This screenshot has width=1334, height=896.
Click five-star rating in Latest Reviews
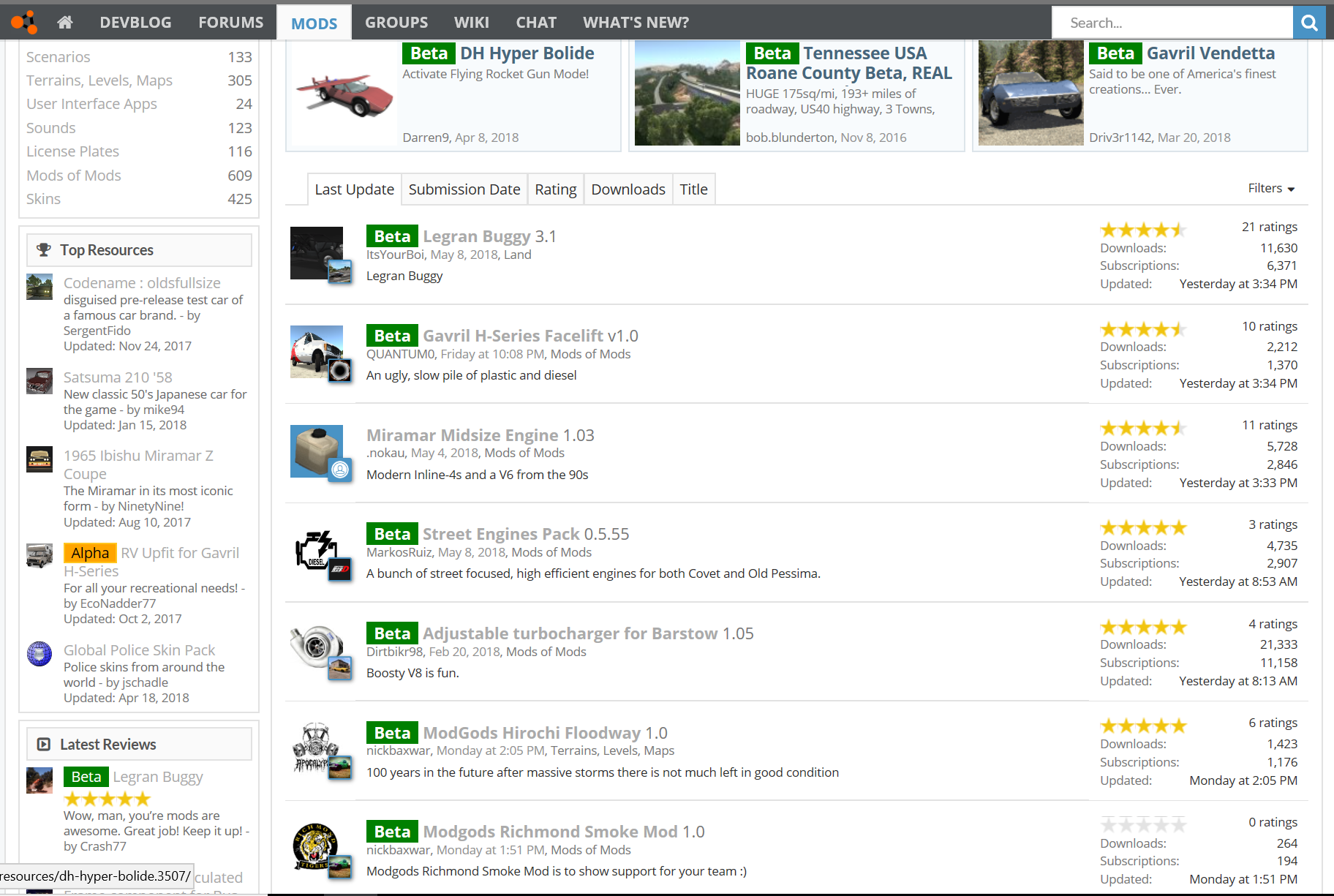click(107, 799)
